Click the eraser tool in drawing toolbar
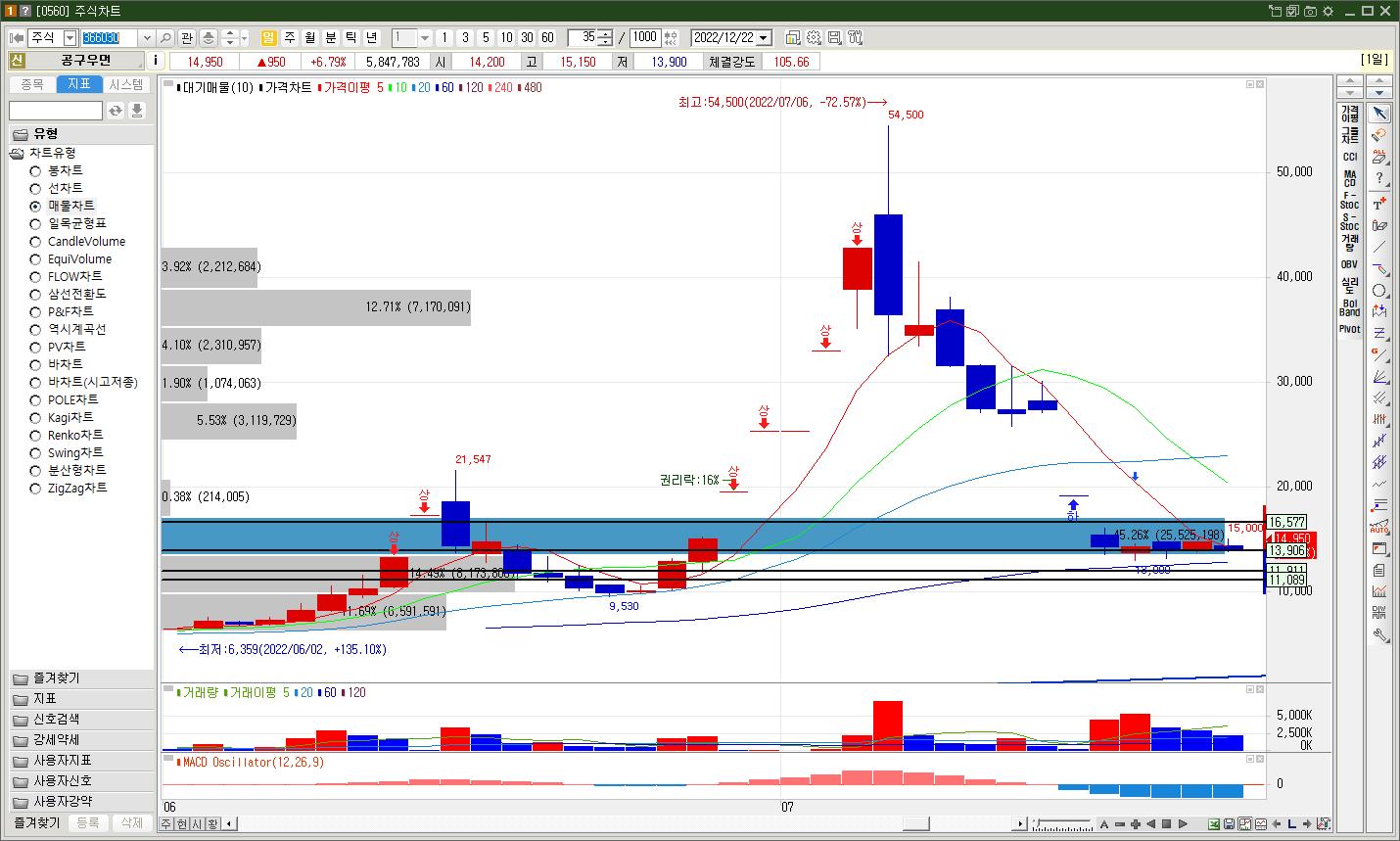 tap(1379, 135)
